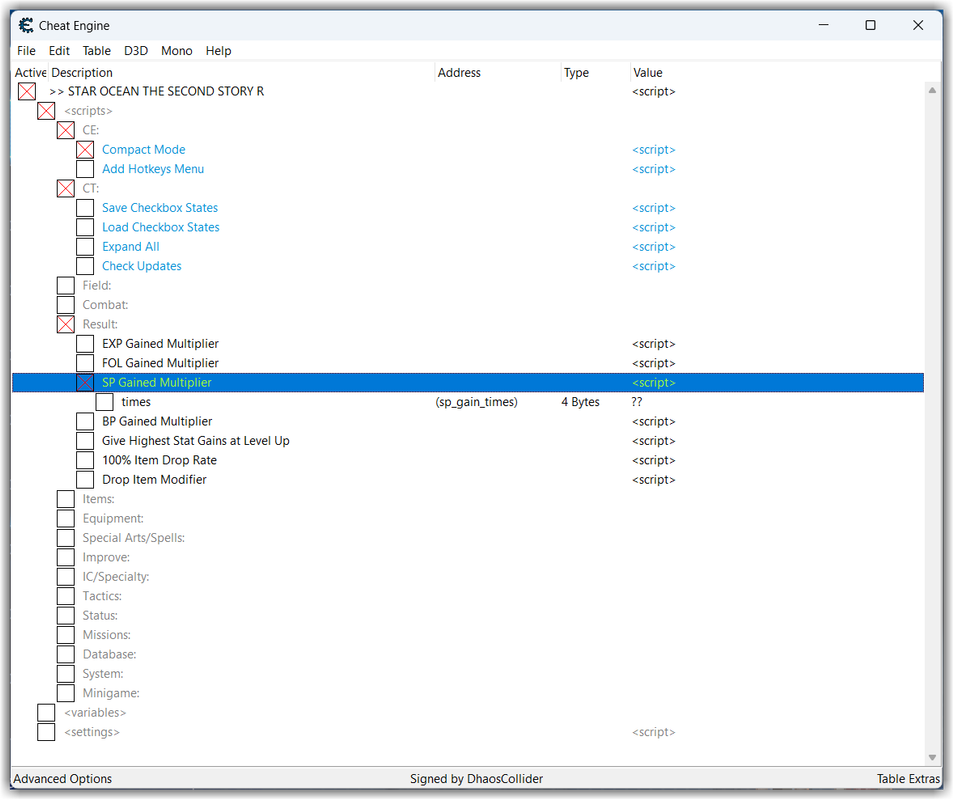The image size is (954, 800).
Task: Click <script> value of EXP Gained Multiplier
Action: pyautogui.click(x=653, y=344)
